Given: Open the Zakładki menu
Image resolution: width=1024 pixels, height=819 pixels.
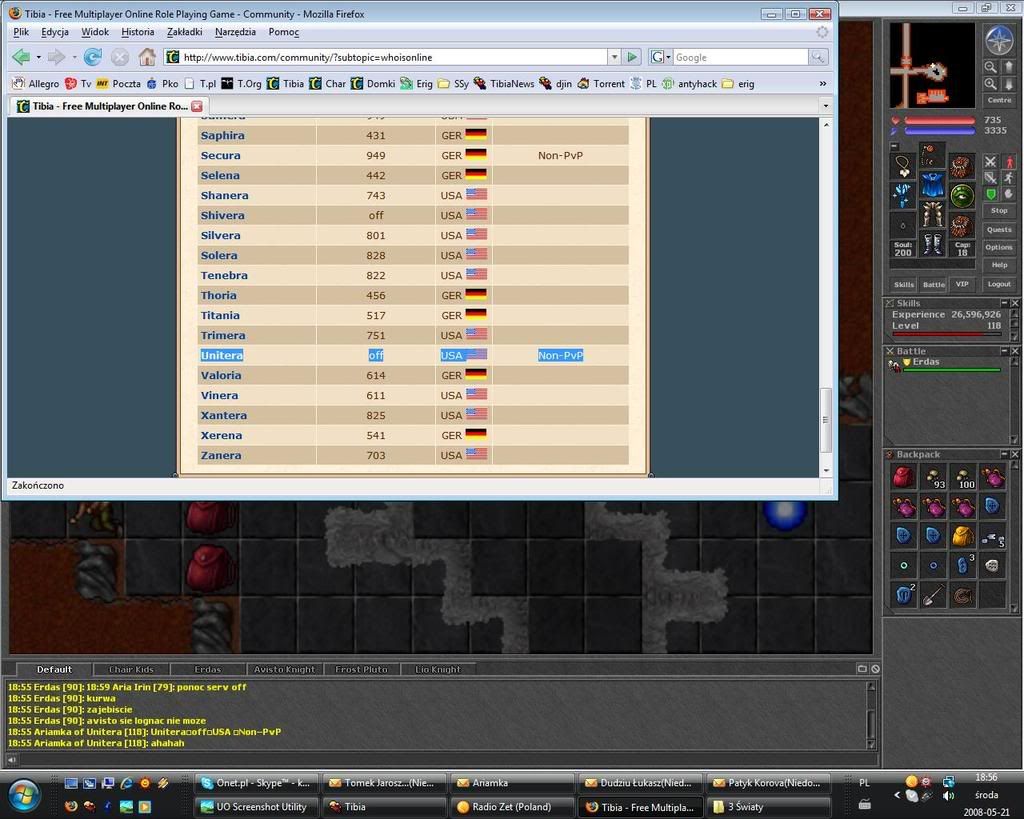Looking at the screenshot, I should (x=184, y=31).
